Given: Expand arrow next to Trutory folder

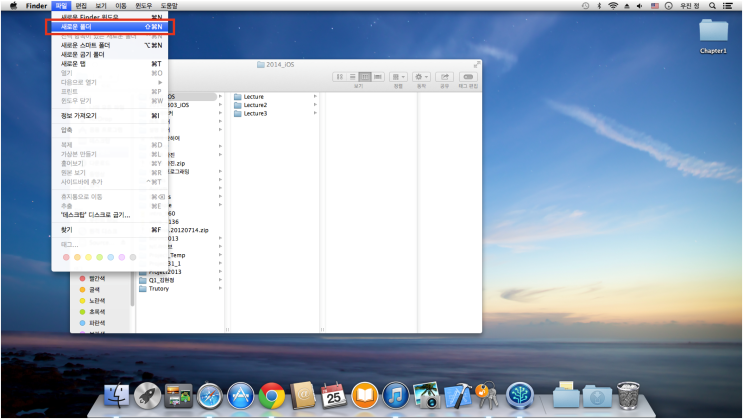Looking at the screenshot, I should (220, 289).
